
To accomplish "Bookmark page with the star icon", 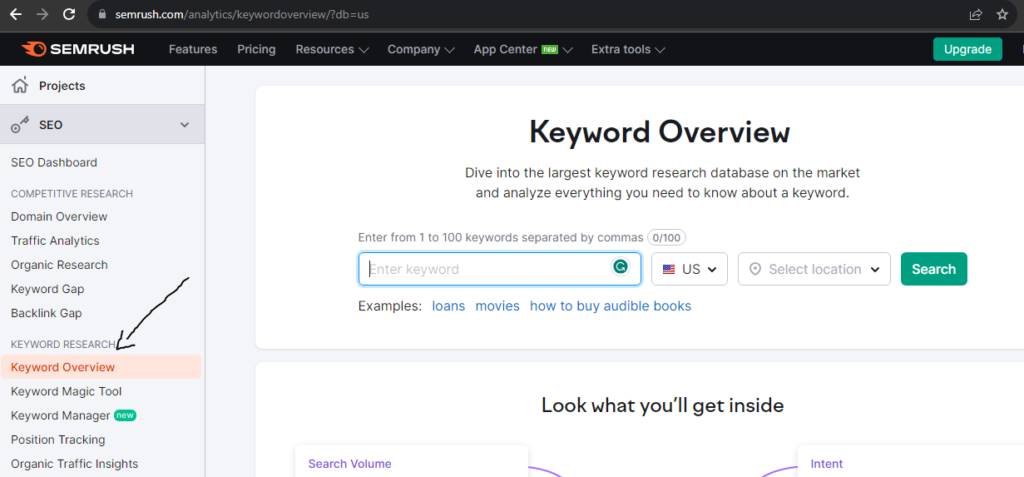I will 1002,14.
